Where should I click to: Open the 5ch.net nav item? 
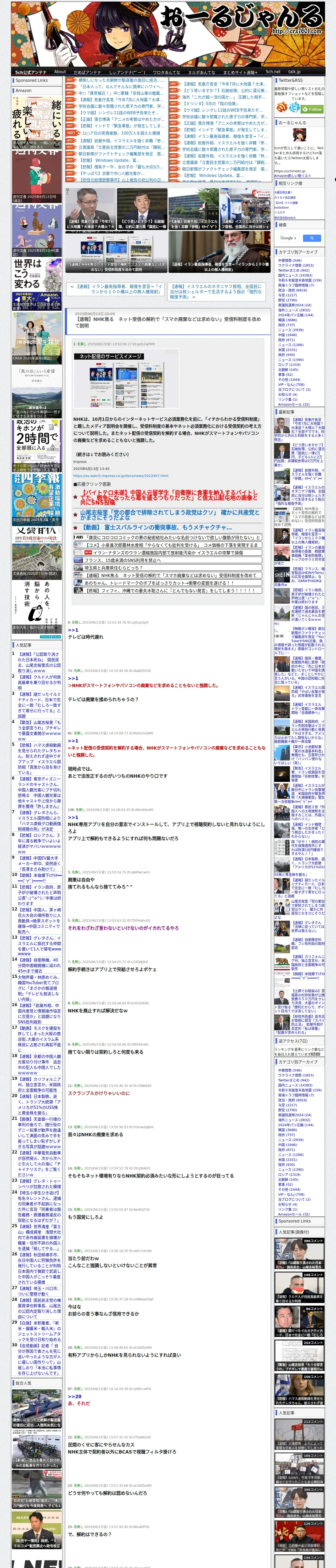tap(273, 72)
